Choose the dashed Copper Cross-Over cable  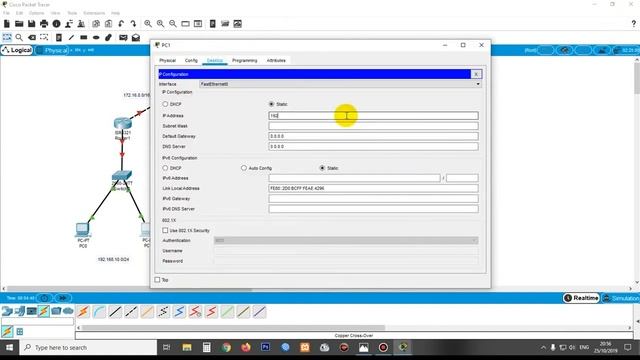point(131,312)
